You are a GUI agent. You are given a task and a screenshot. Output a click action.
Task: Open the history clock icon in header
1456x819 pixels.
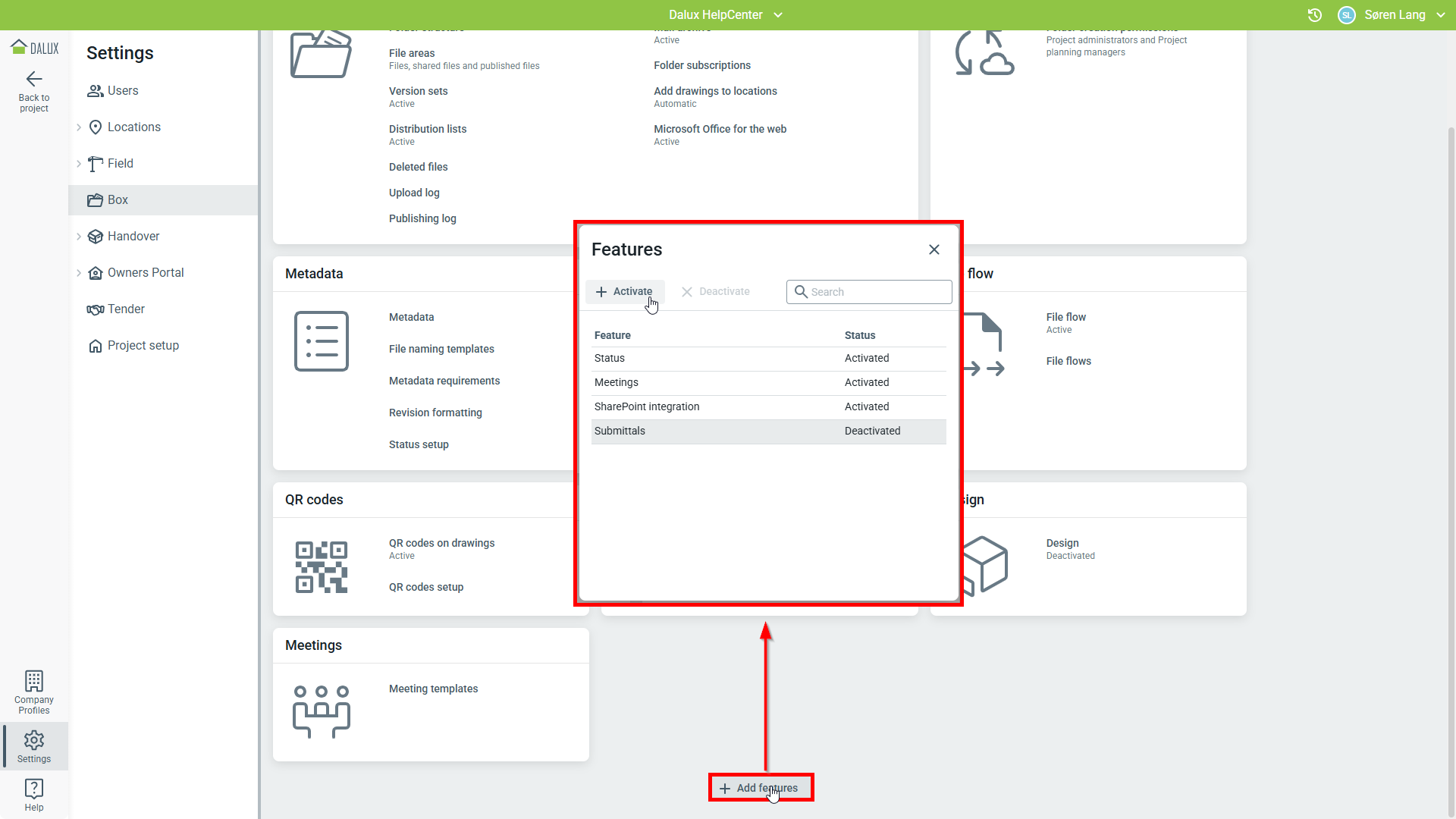(1315, 15)
